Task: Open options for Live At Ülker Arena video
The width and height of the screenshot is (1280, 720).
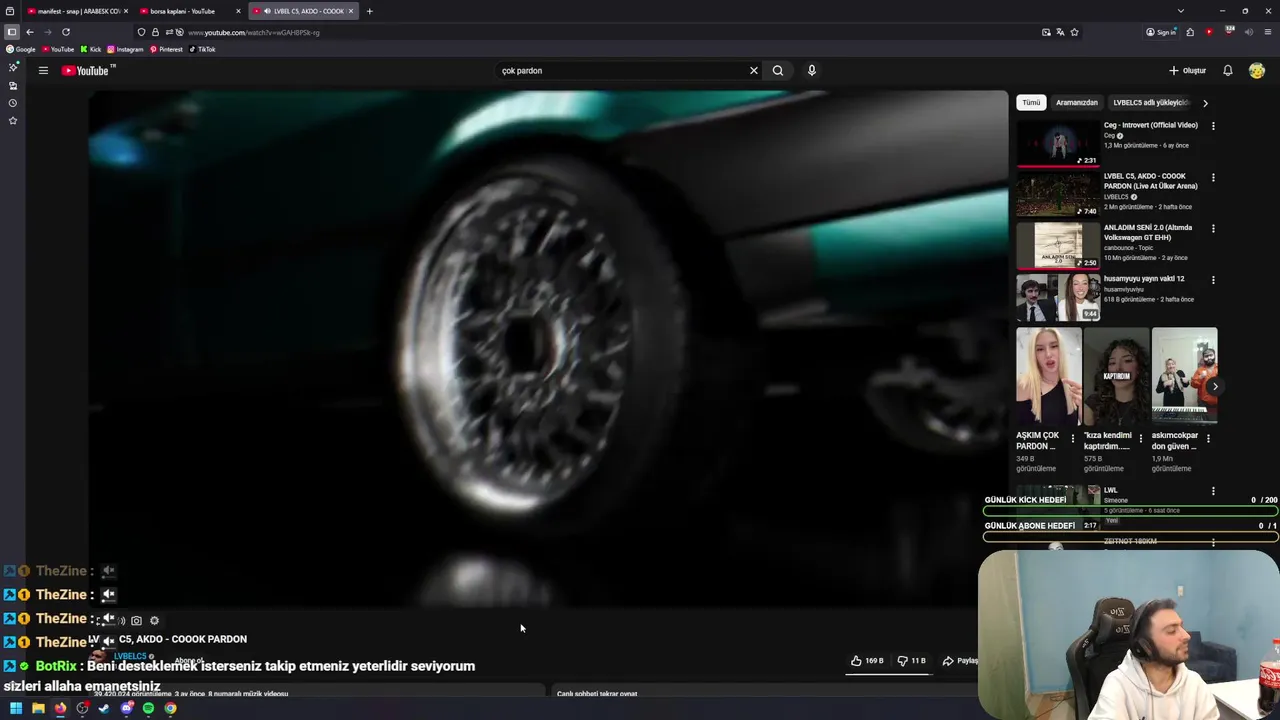Action: [x=1213, y=177]
